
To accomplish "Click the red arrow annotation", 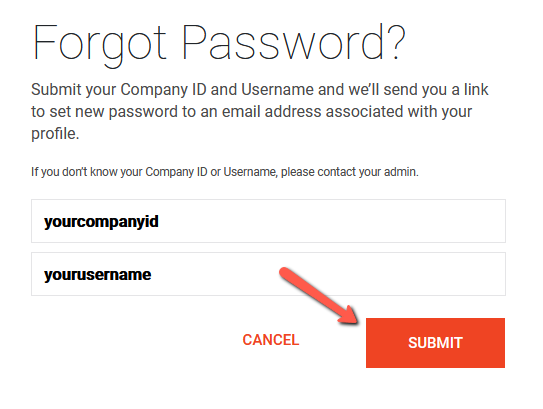I will (x=319, y=295).
